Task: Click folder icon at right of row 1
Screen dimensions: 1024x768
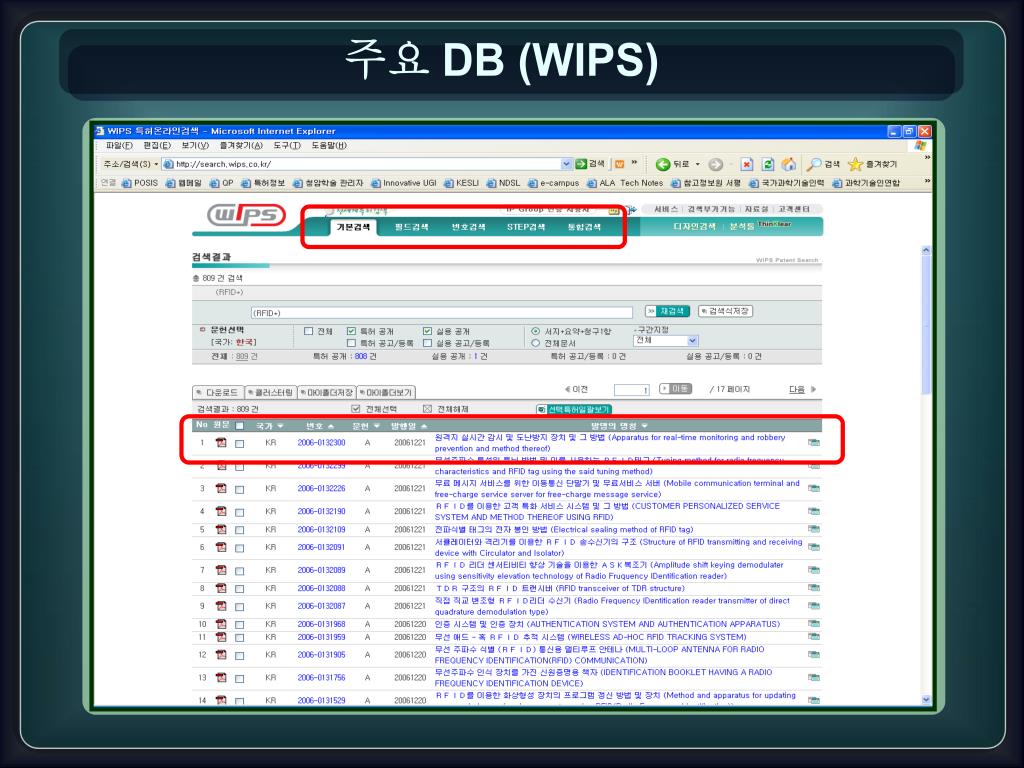Action: coord(814,442)
